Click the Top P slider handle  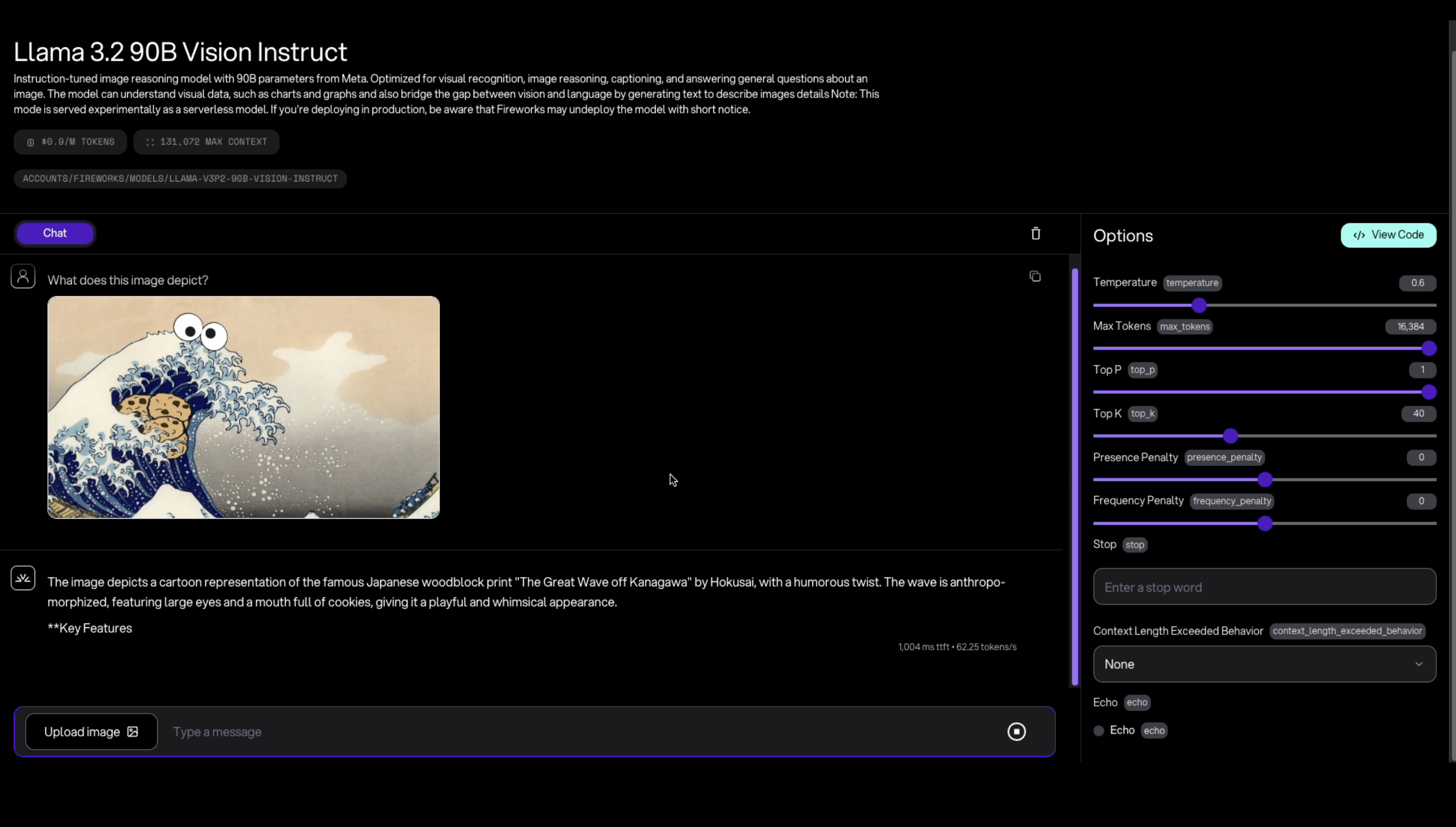(1429, 392)
